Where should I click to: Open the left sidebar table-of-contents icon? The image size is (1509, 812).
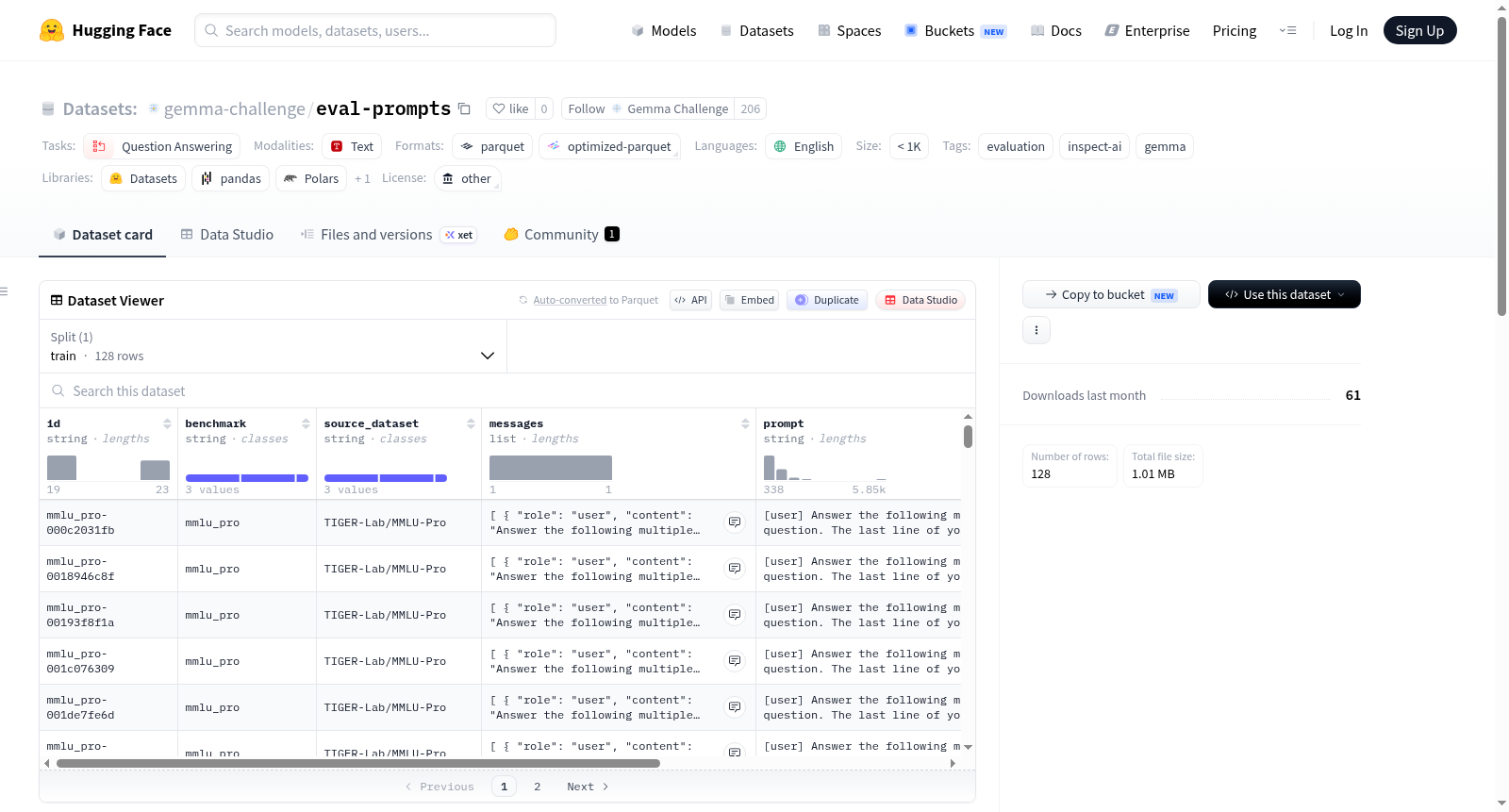point(5,291)
